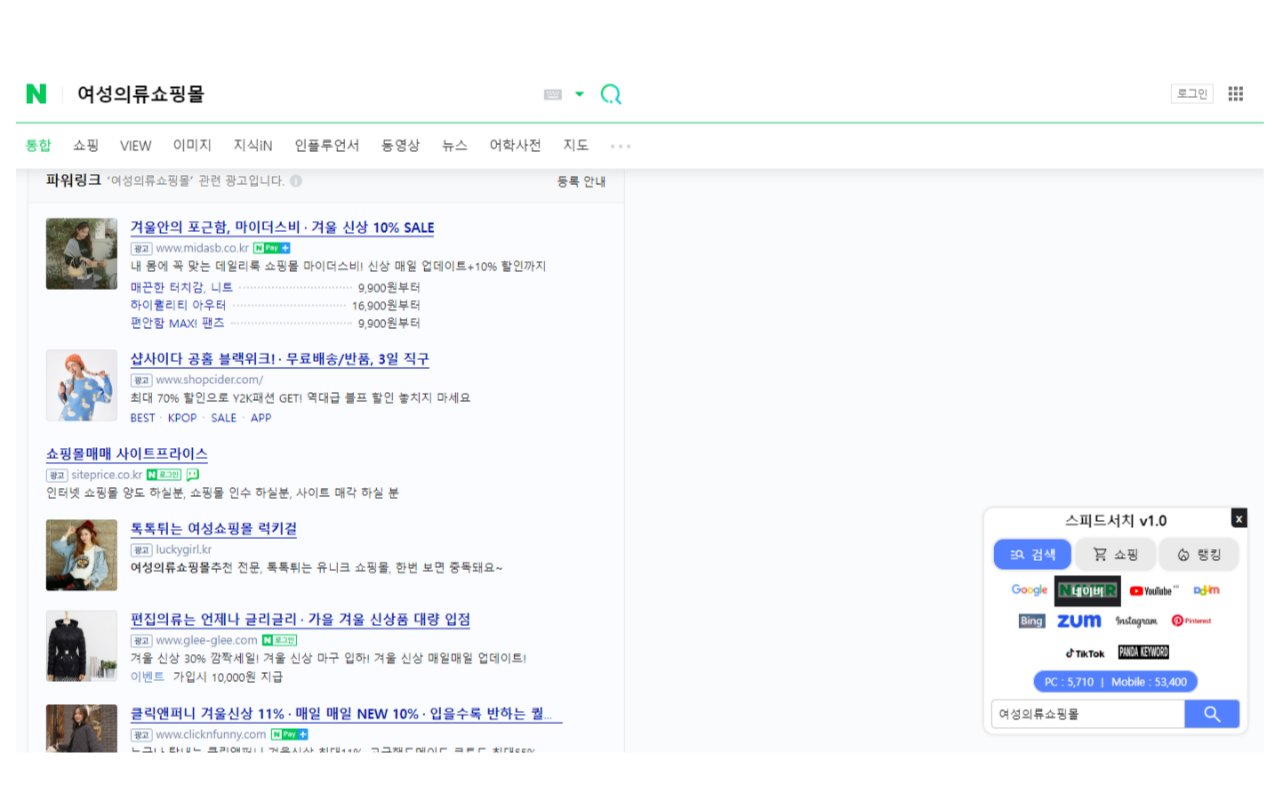Click the Pinterest icon
Viewport: 1280px width, 800px height.
(x=1192, y=620)
